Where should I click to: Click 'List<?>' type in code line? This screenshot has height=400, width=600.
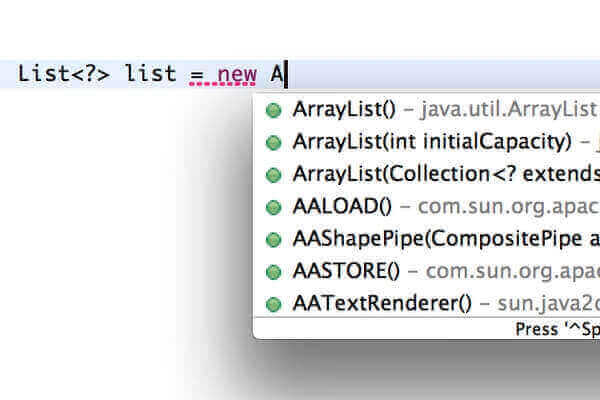pyautogui.click(x=63, y=73)
